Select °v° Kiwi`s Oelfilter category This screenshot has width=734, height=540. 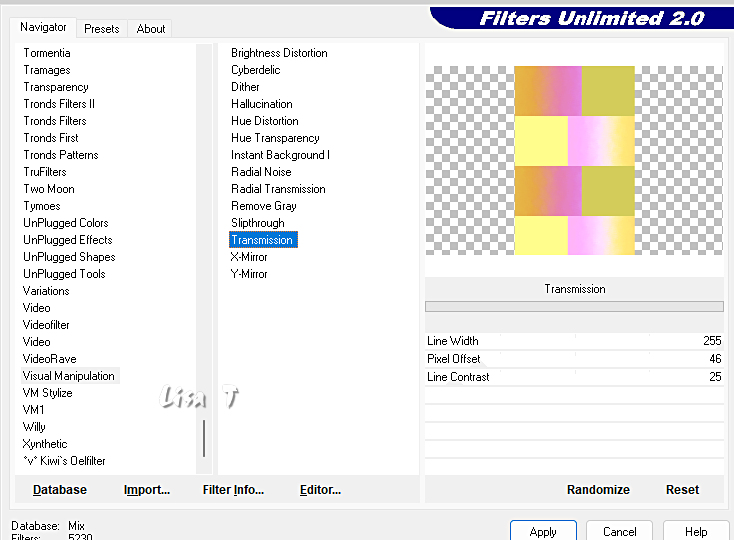[x=64, y=461]
